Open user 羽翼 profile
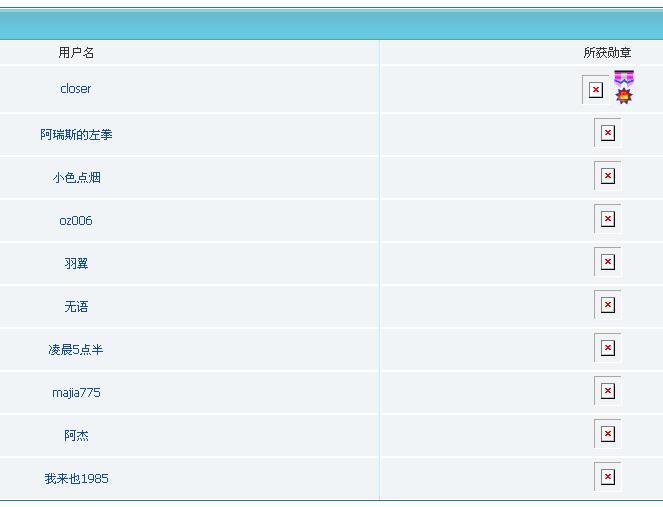663x507 pixels. pyautogui.click(x=76, y=263)
